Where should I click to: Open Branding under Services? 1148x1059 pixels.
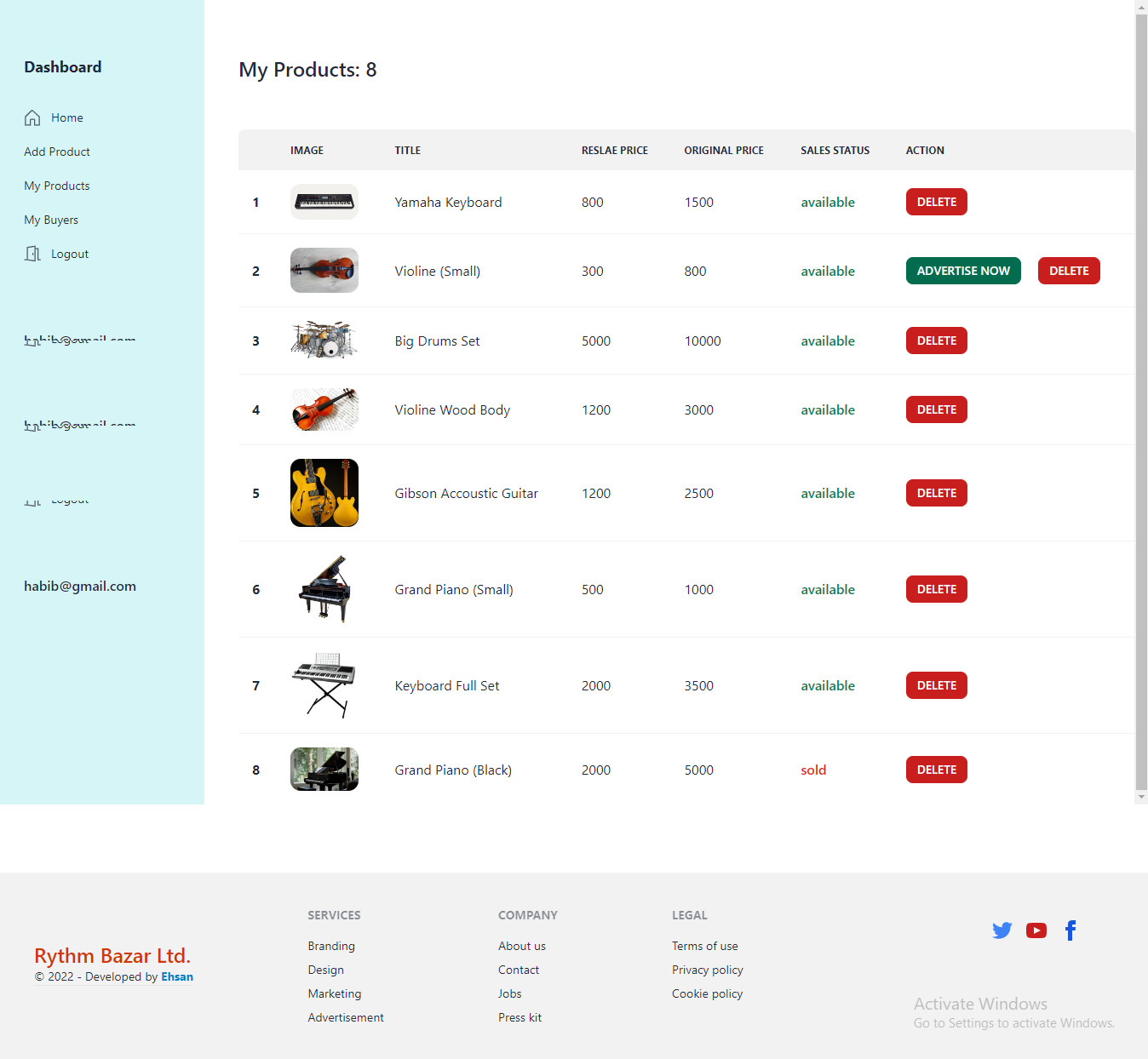pyautogui.click(x=330, y=946)
